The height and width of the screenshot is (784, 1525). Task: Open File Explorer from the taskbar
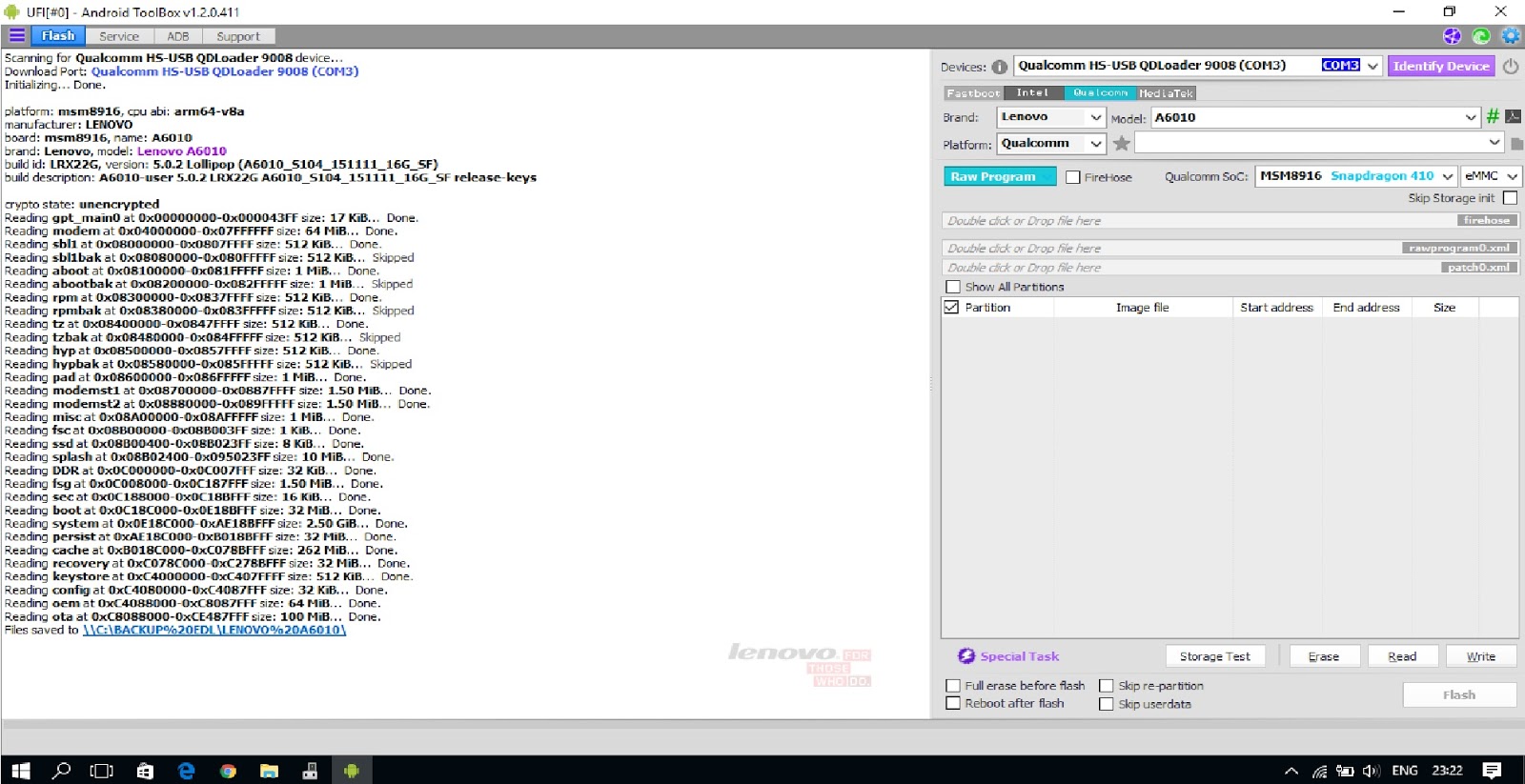269,771
